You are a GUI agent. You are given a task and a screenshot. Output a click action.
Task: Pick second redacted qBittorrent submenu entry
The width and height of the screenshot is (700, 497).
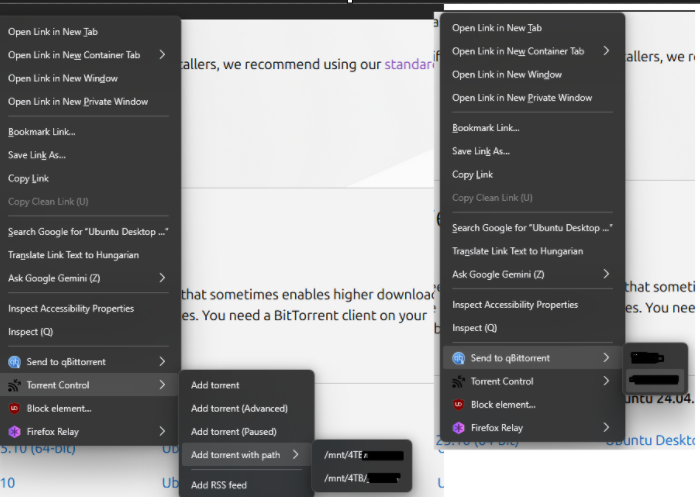click(x=654, y=380)
